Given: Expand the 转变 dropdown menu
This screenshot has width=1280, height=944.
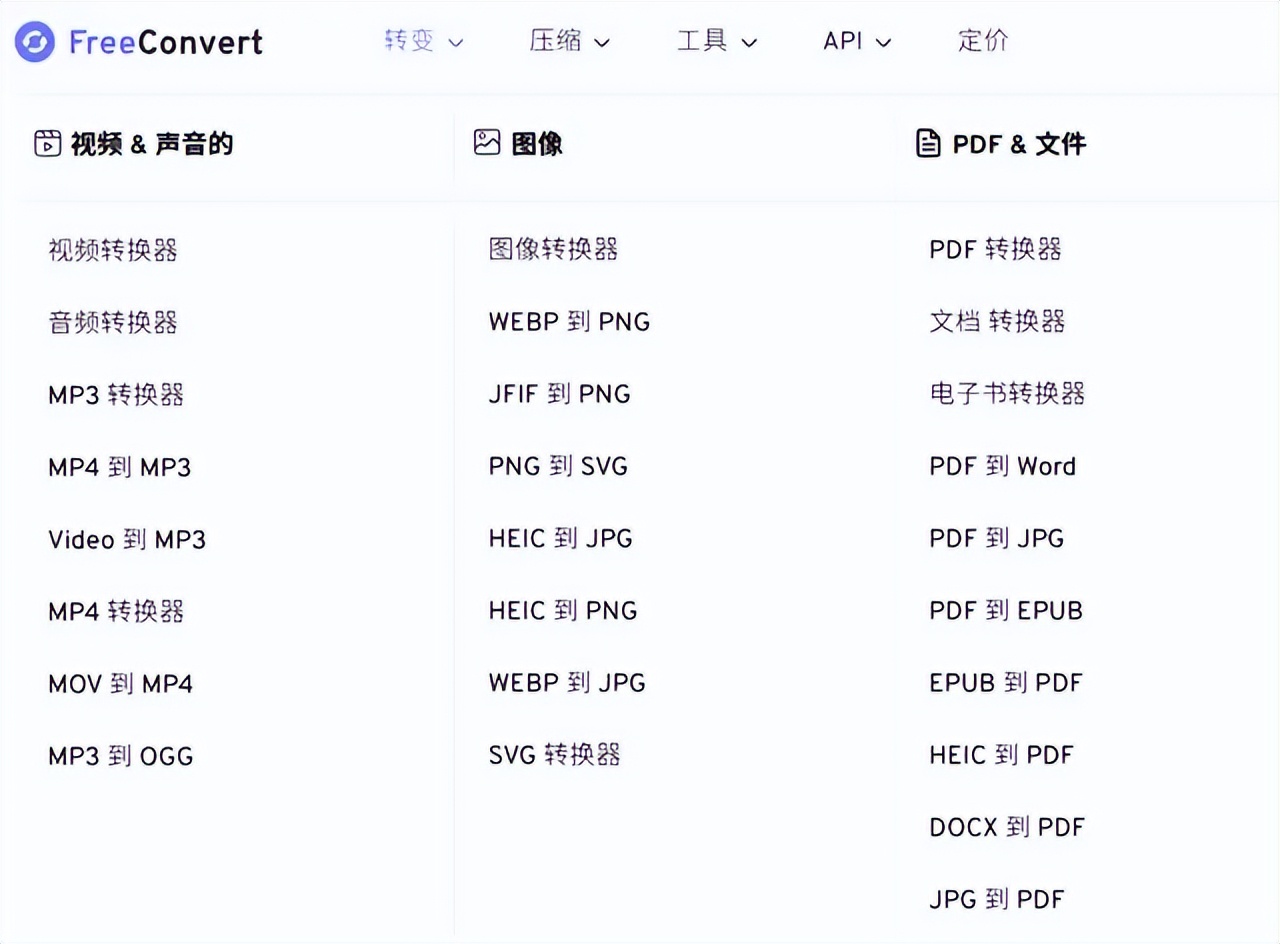Looking at the screenshot, I should (424, 41).
